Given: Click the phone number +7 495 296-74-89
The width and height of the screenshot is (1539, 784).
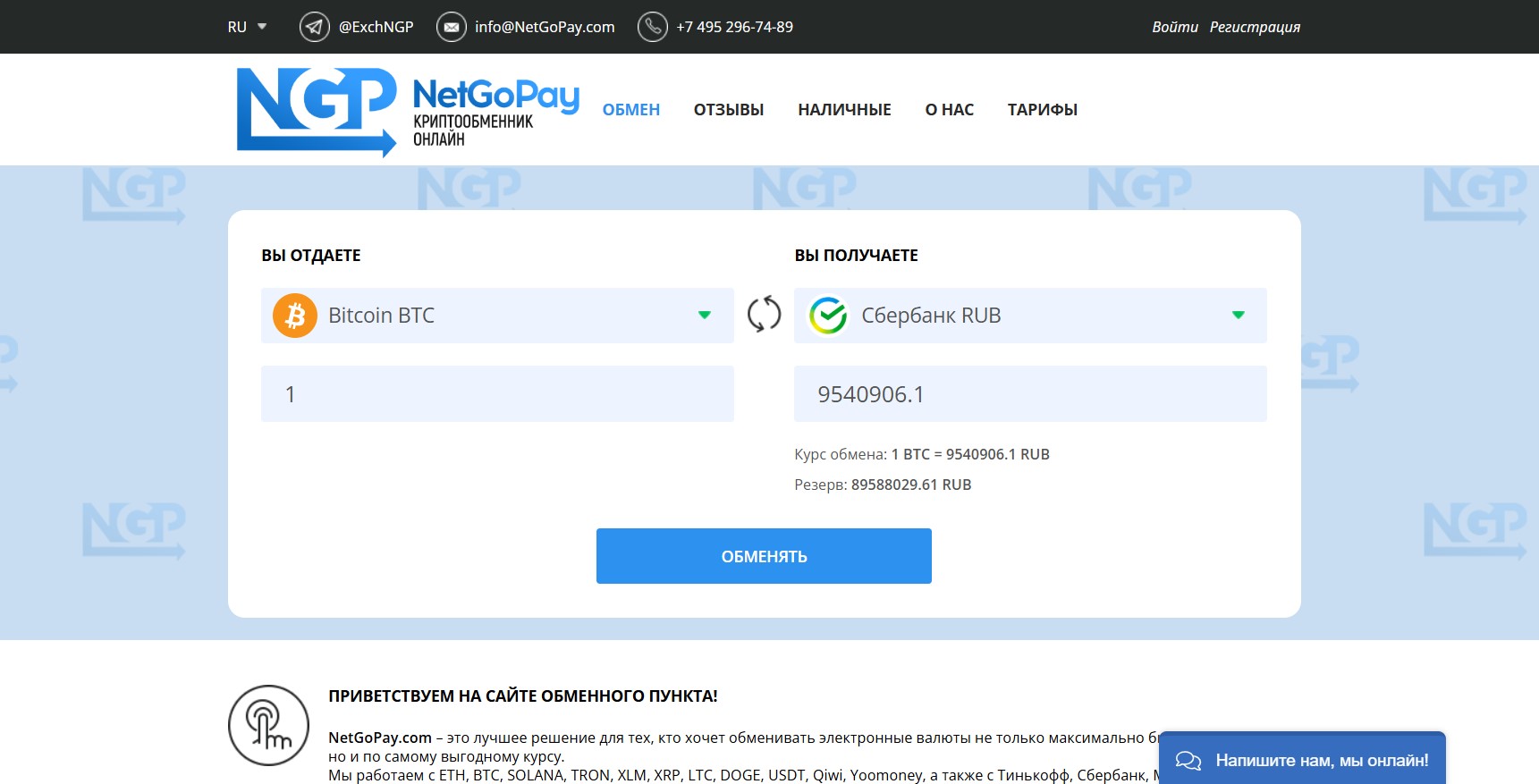Looking at the screenshot, I should click(x=734, y=27).
